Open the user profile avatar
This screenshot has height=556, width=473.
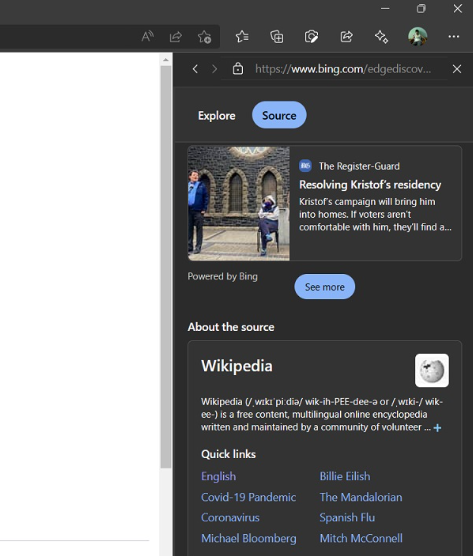point(418,36)
